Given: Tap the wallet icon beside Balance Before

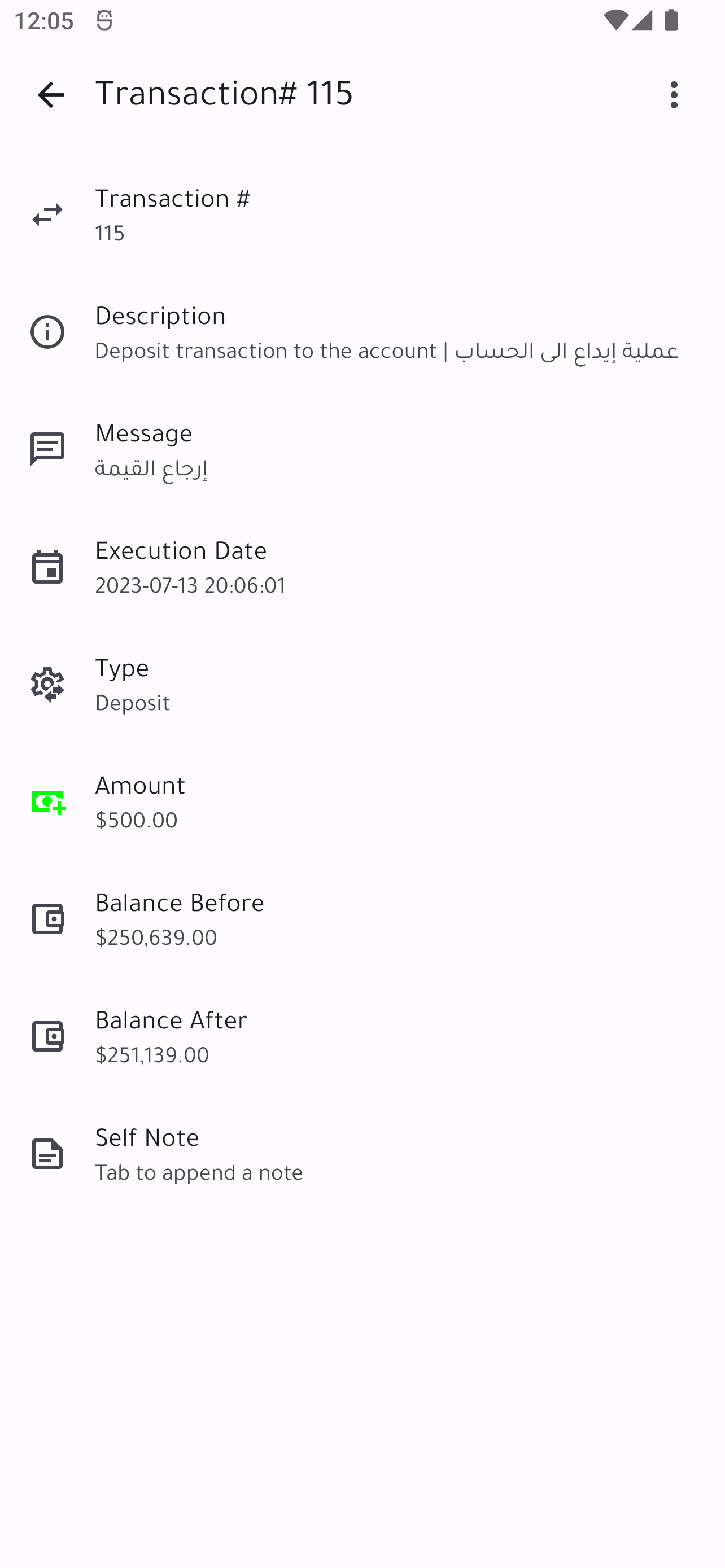Looking at the screenshot, I should tap(47, 919).
